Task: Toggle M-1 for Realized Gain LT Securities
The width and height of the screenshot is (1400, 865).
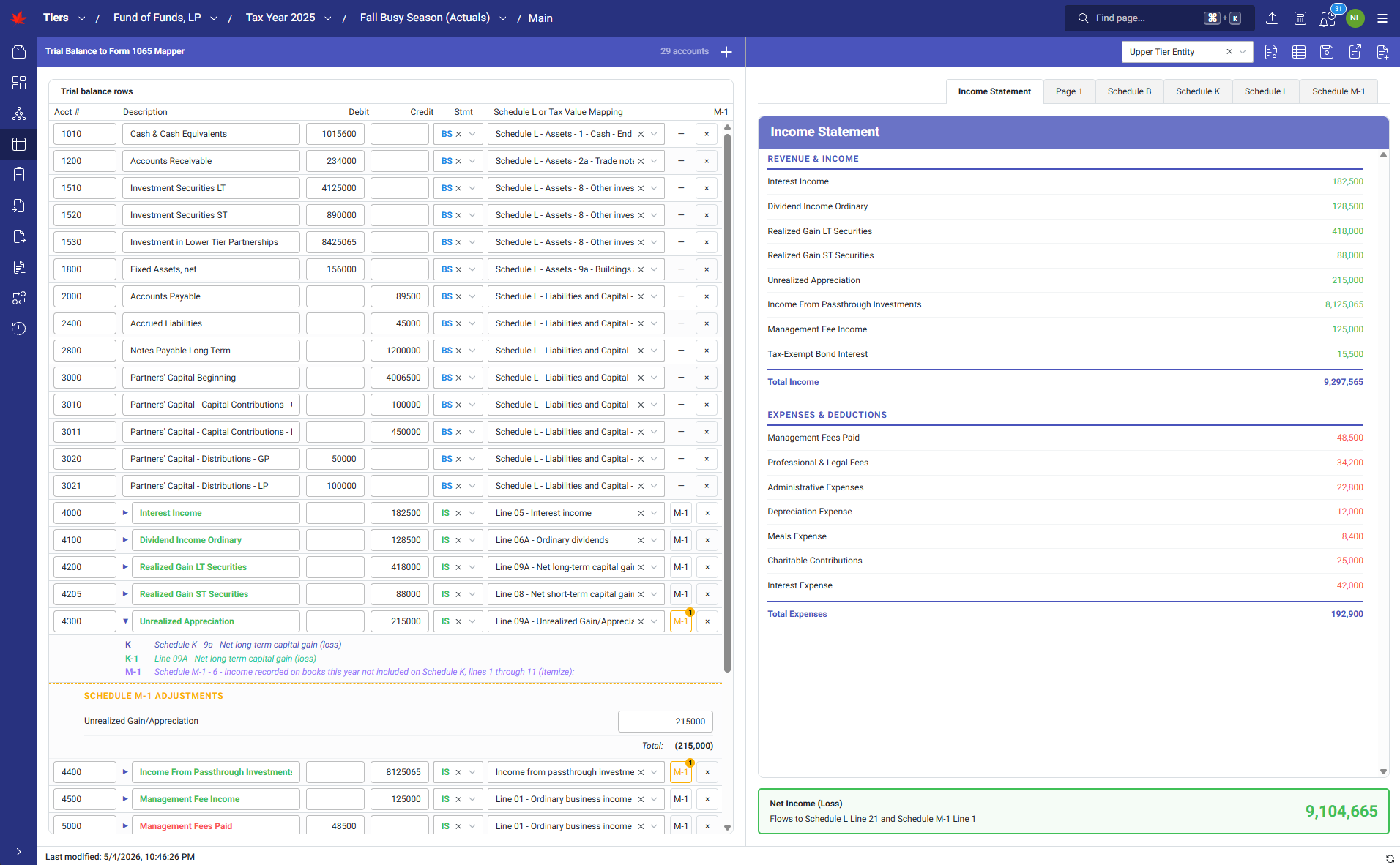Action: (681, 567)
